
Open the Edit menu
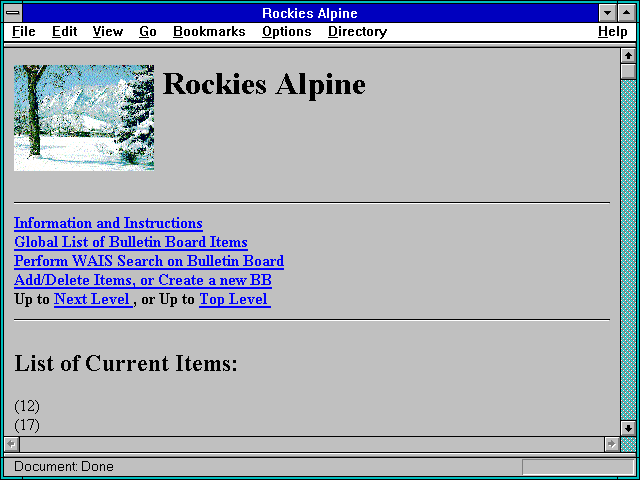[x=64, y=31]
